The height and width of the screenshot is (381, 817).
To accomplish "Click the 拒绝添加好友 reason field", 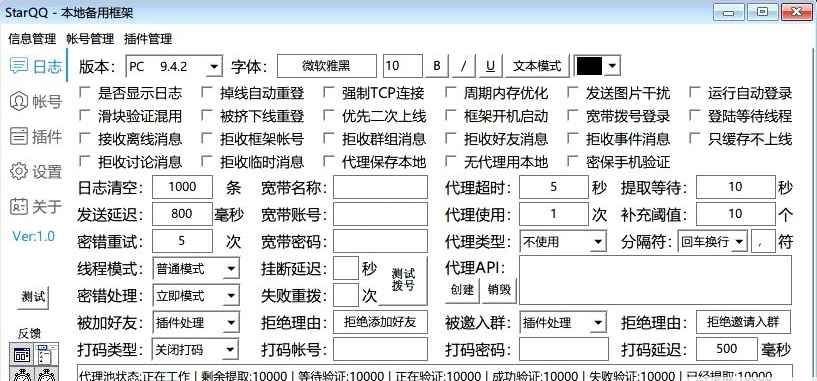I will 380,322.
